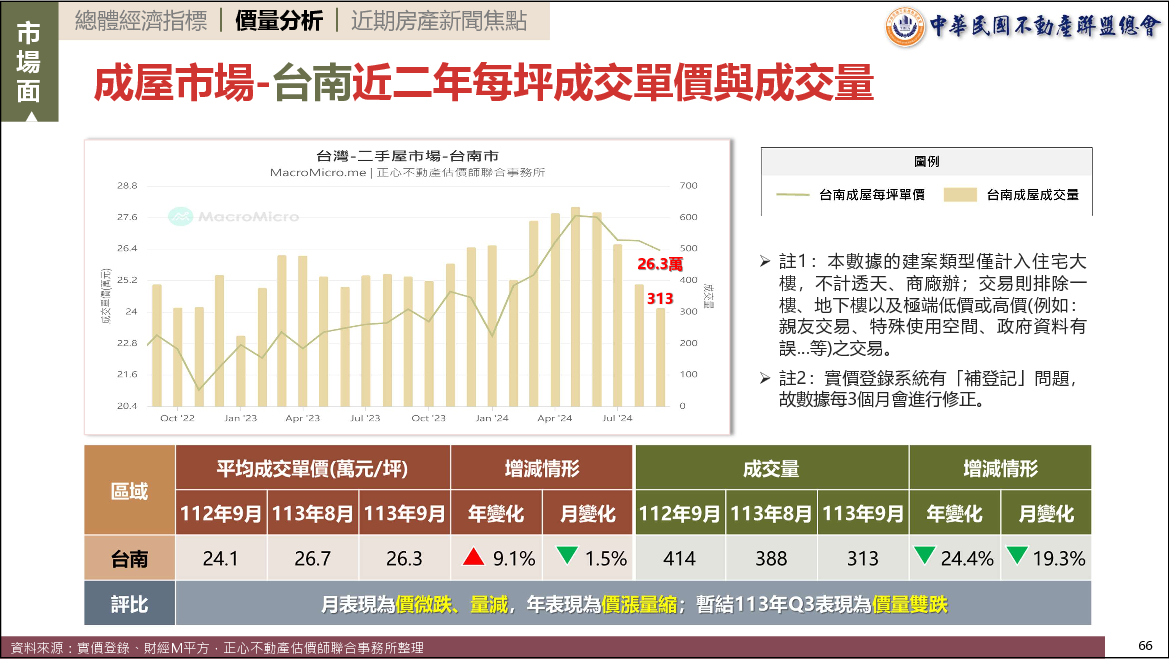
Task: Click the 中華民國不動產聯盟總會 circular logo emblem
Action: (x=905, y=27)
